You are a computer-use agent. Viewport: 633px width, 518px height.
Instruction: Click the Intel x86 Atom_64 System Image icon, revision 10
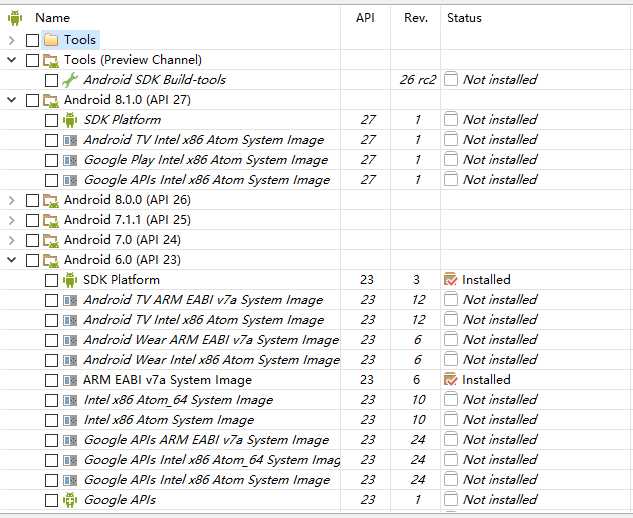click(70, 400)
